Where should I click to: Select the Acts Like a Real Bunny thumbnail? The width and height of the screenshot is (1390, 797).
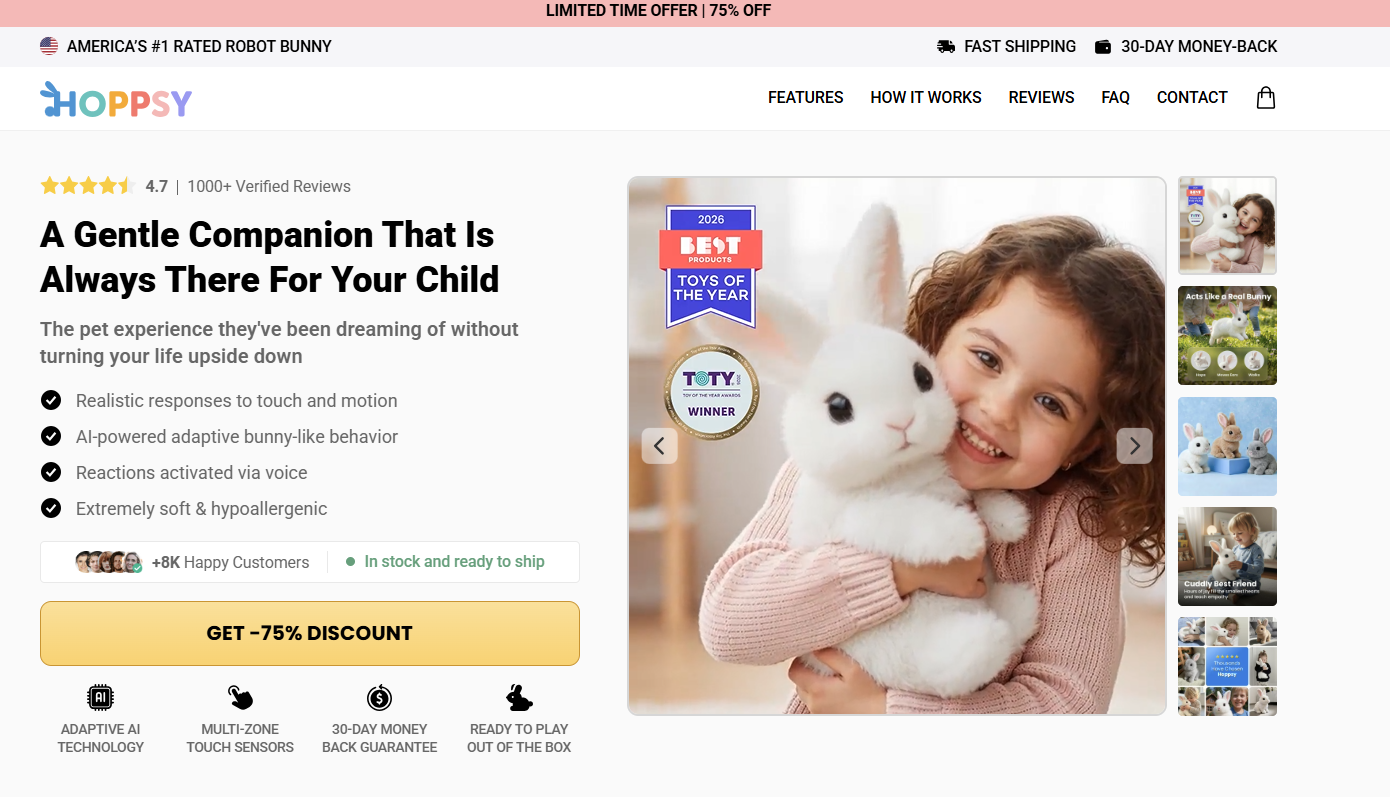[1227, 335]
